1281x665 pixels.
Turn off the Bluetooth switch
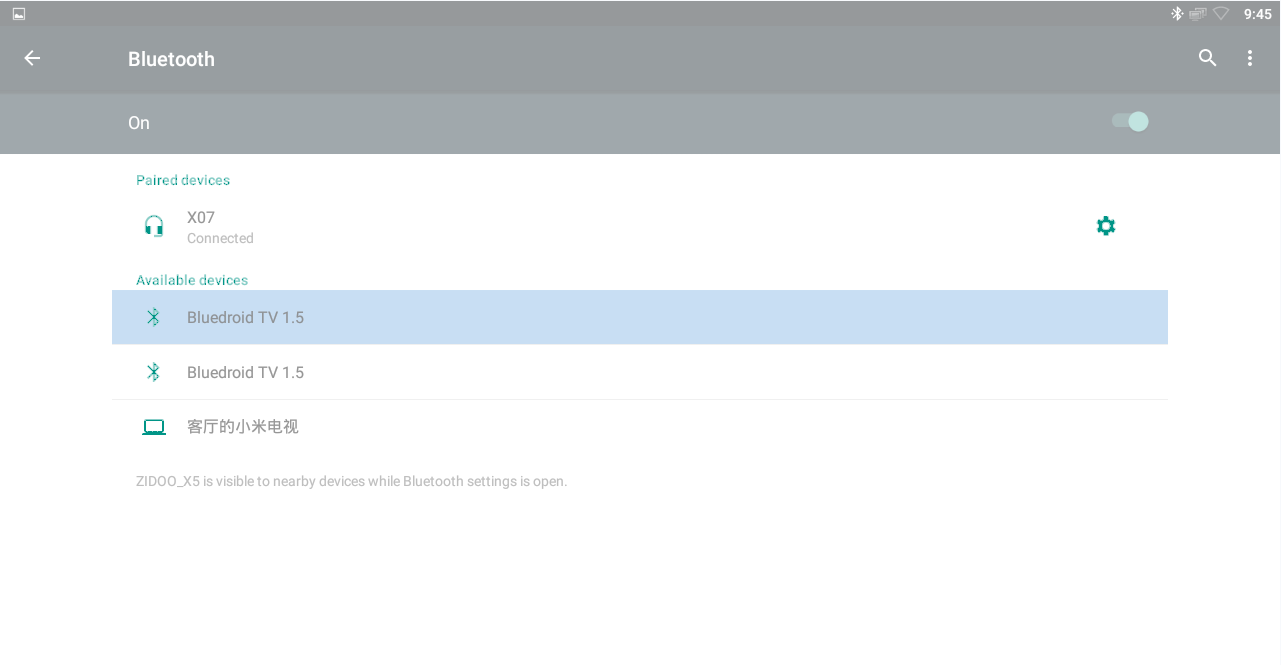click(1130, 122)
